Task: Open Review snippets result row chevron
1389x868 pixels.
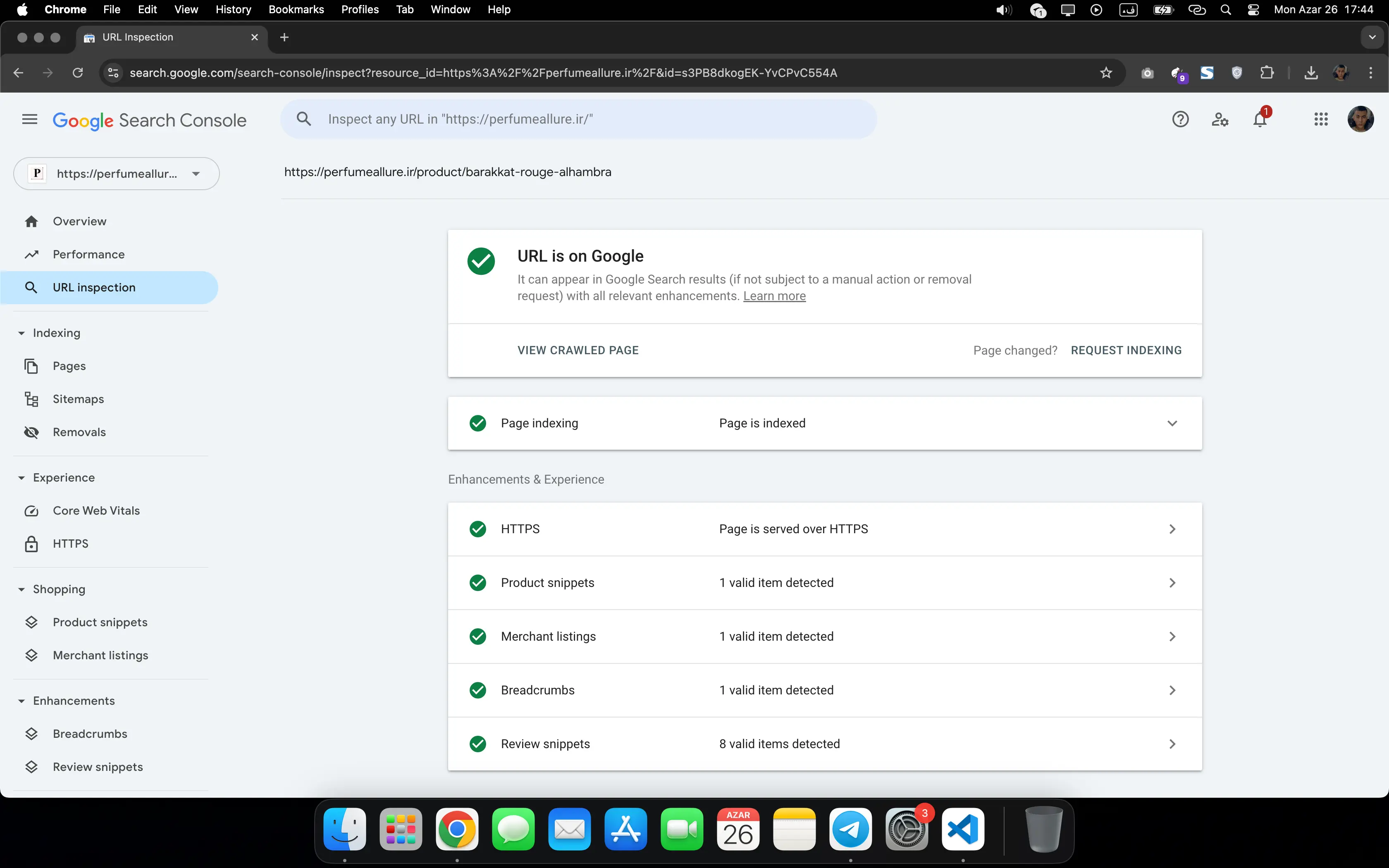Action: click(1172, 744)
